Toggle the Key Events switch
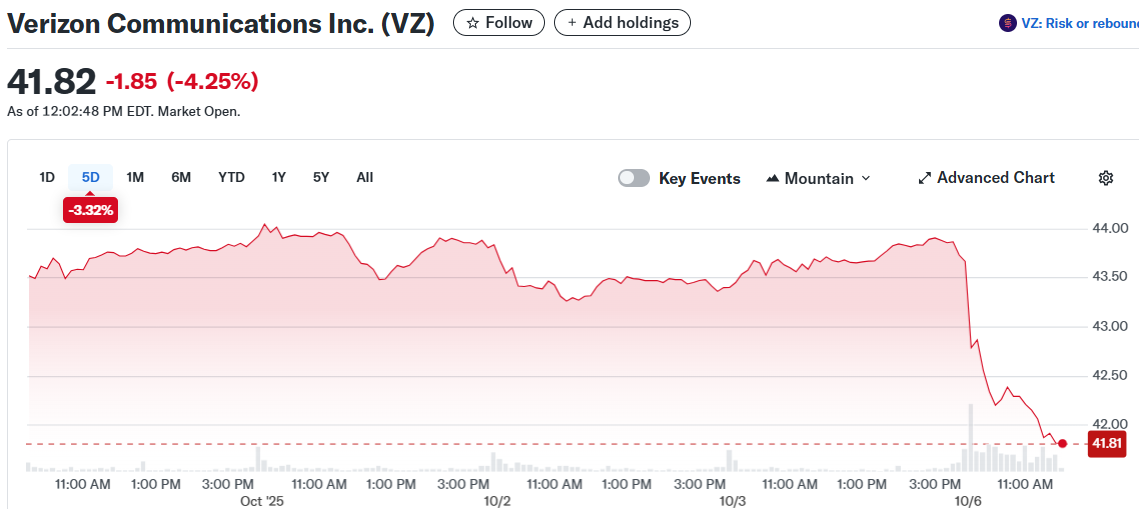 [634, 178]
